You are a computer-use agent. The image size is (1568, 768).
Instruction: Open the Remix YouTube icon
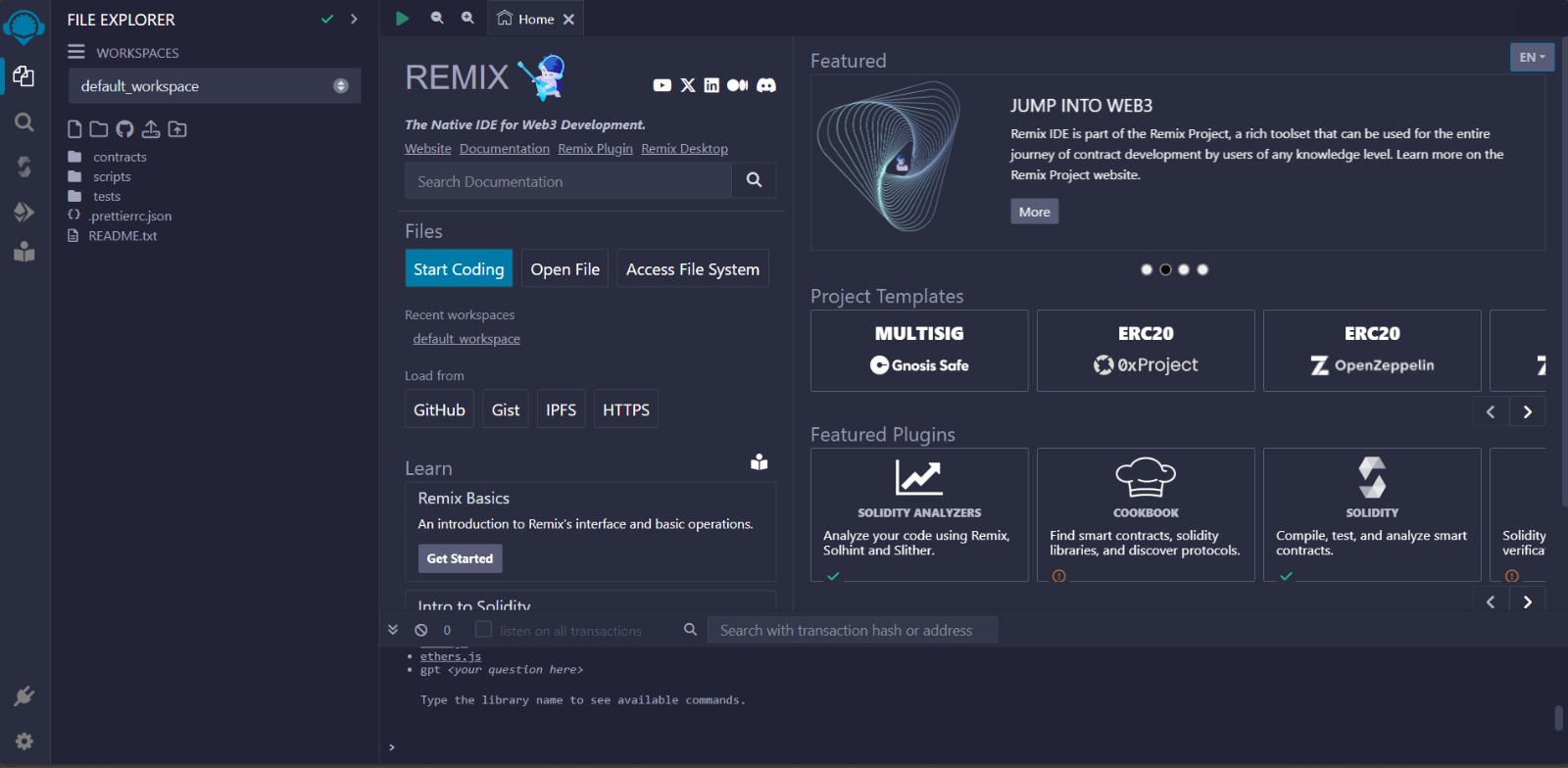coord(662,85)
